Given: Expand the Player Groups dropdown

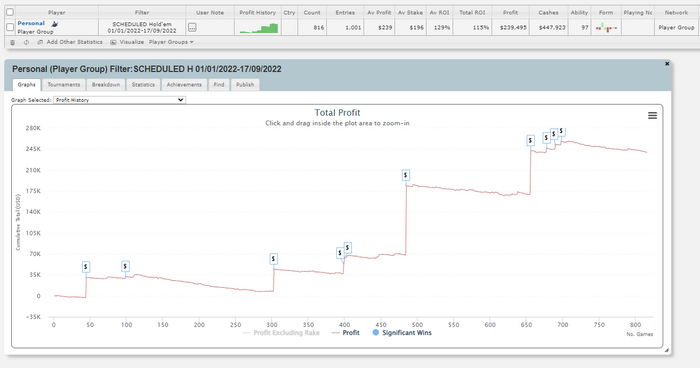Looking at the screenshot, I should (x=171, y=42).
